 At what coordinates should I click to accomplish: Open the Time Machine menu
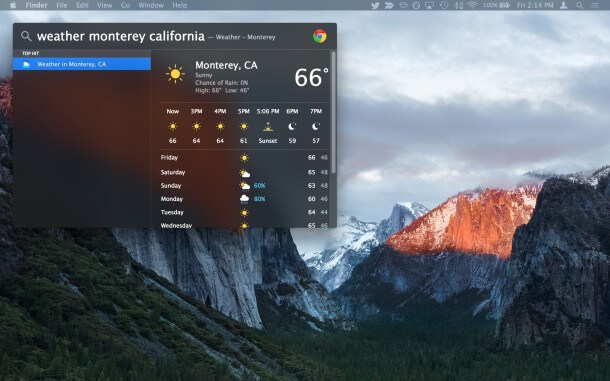tap(444, 5)
